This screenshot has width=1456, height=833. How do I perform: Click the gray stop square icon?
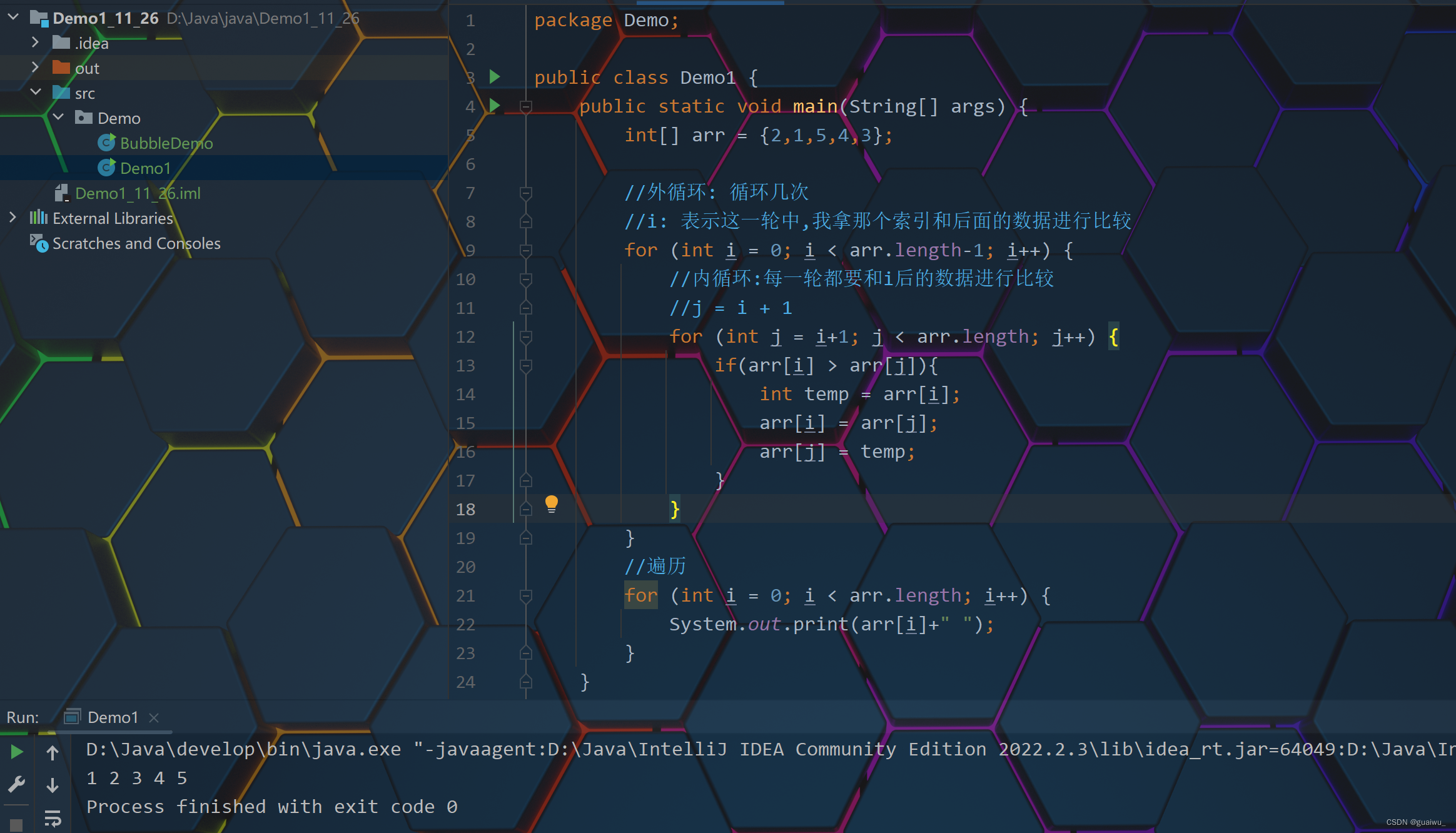click(x=17, y=825)
